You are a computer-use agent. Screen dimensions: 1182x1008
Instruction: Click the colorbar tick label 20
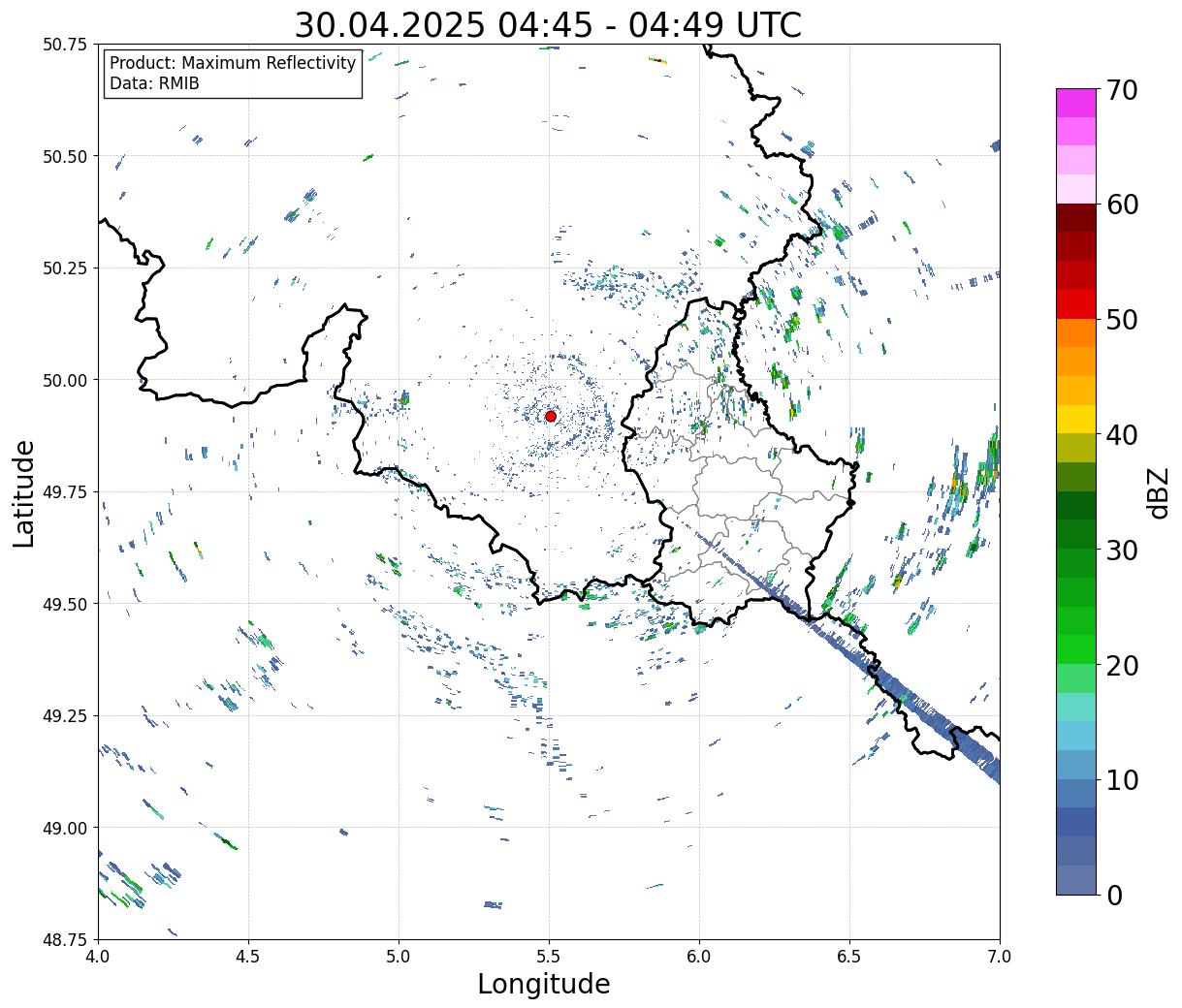pos(1122,666)
